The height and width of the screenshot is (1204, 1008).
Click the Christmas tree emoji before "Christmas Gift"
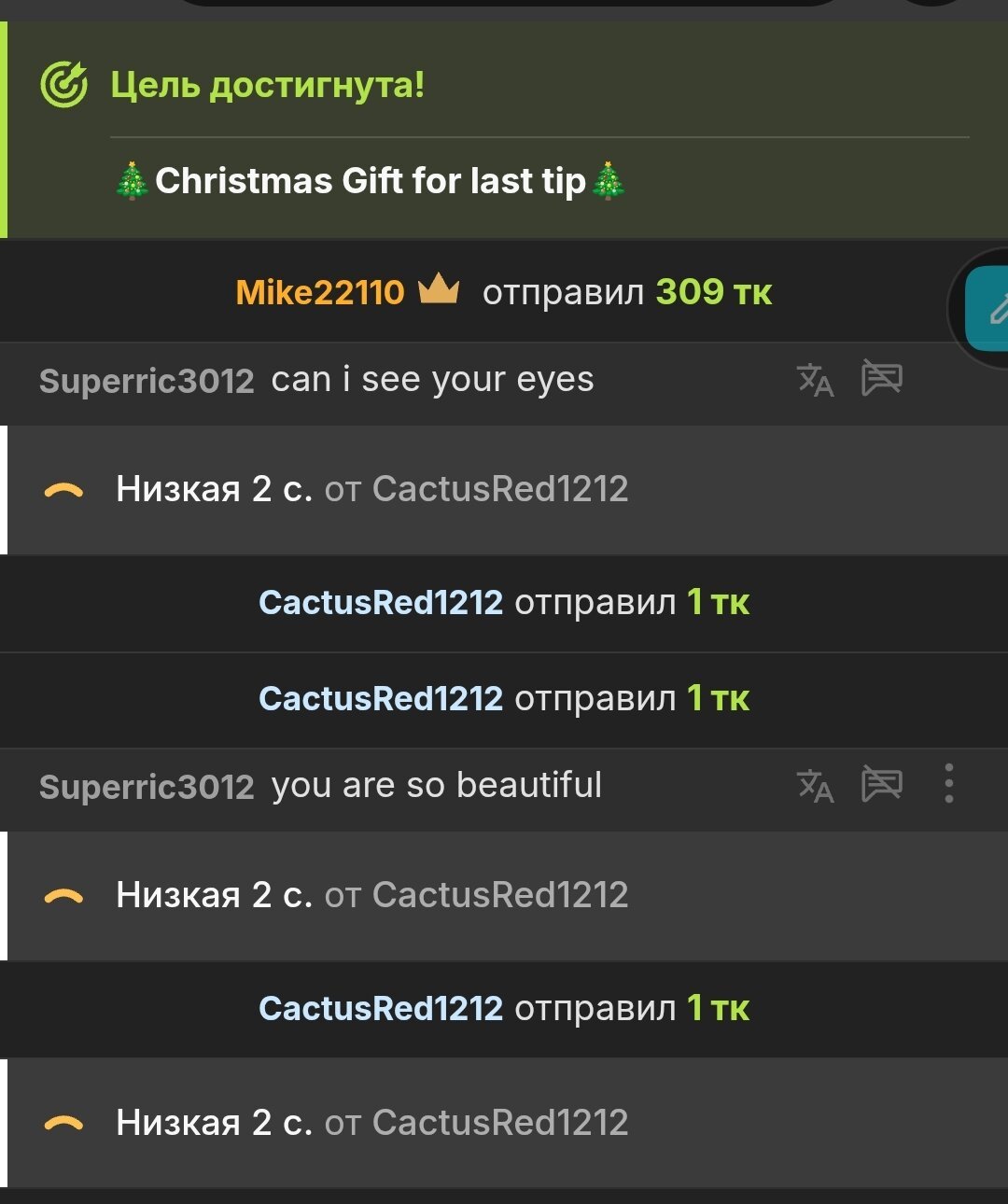[x=133, y=181]
